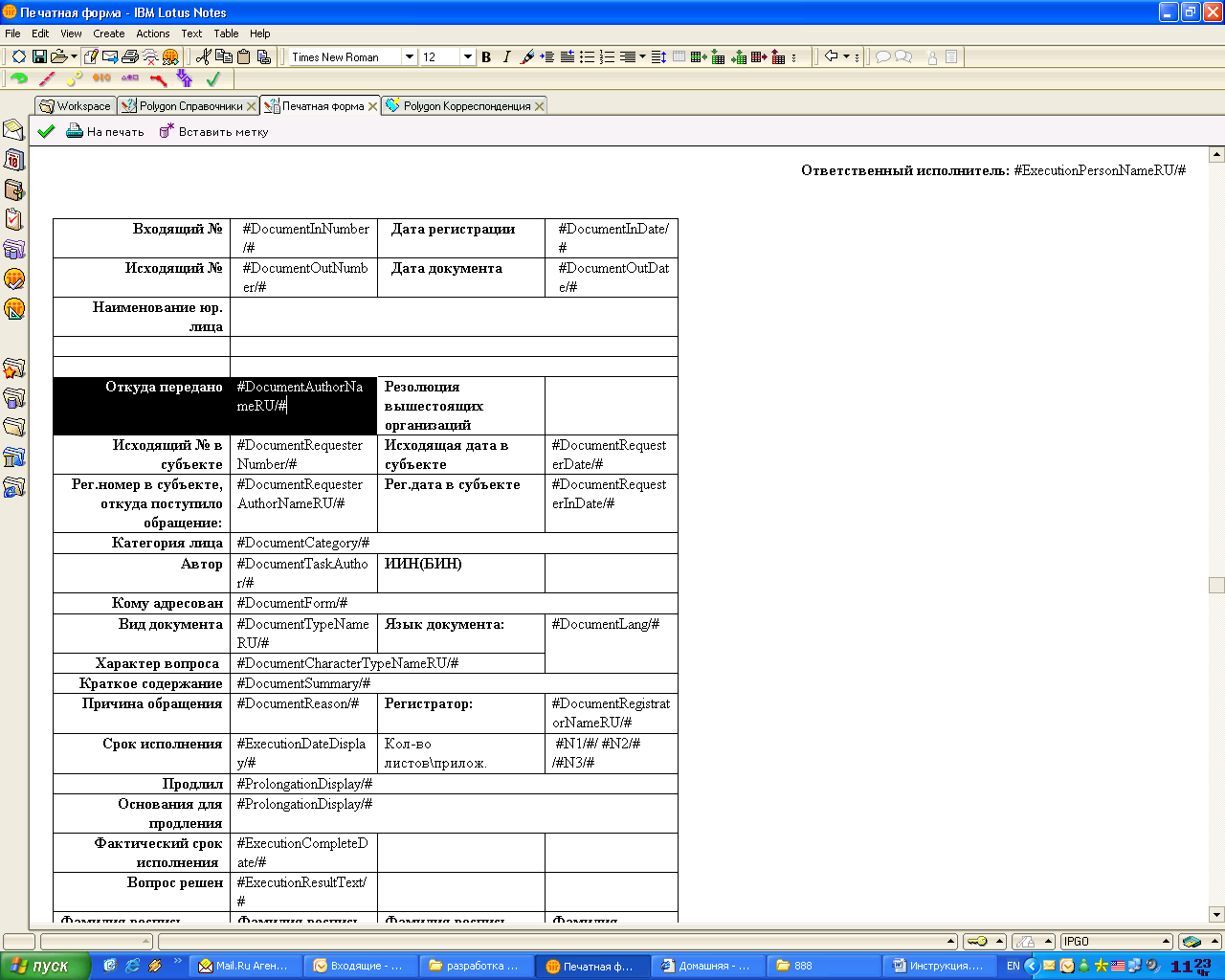Click the Paste clipboard icon
Image resolution: width=1225 pixels, height=980 pixels.
243,56
